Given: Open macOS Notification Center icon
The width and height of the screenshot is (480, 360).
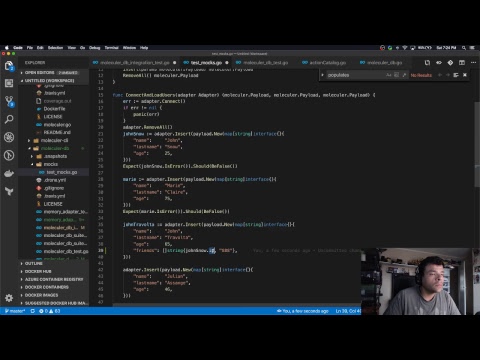Looking at the screenshot, I should [x=472, y=48].
